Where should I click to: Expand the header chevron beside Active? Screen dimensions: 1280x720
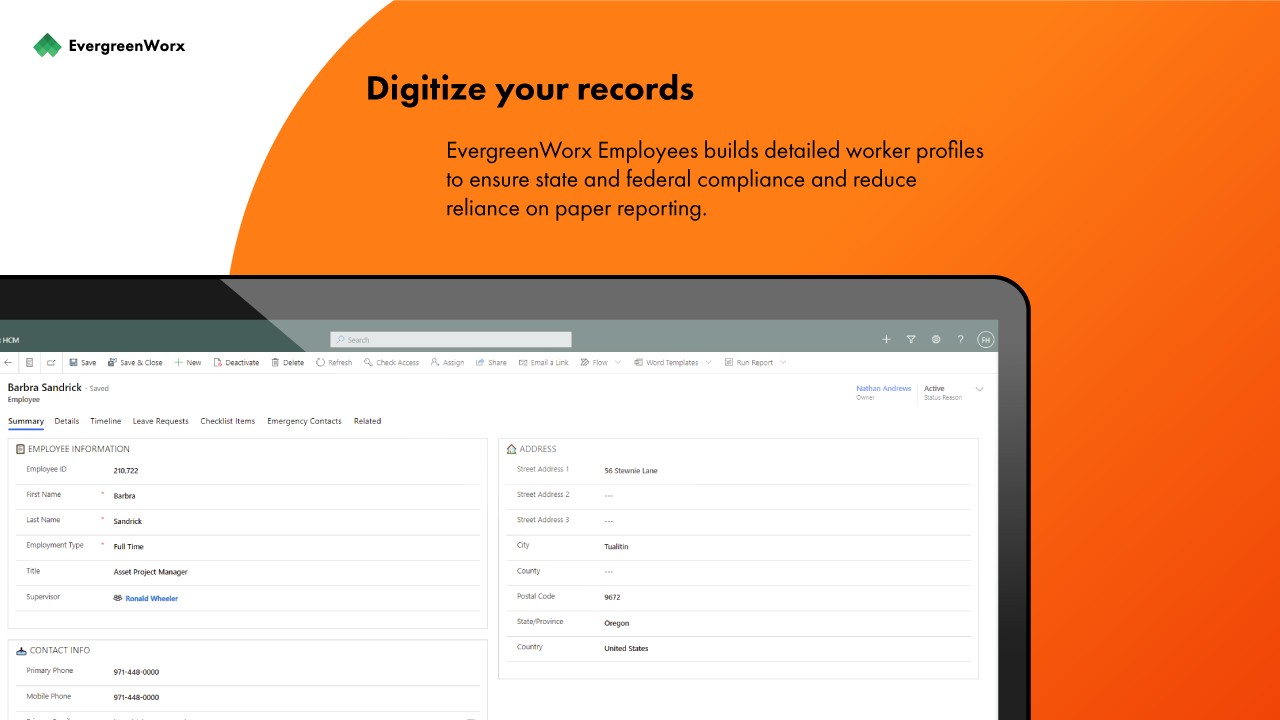(980, 389)
